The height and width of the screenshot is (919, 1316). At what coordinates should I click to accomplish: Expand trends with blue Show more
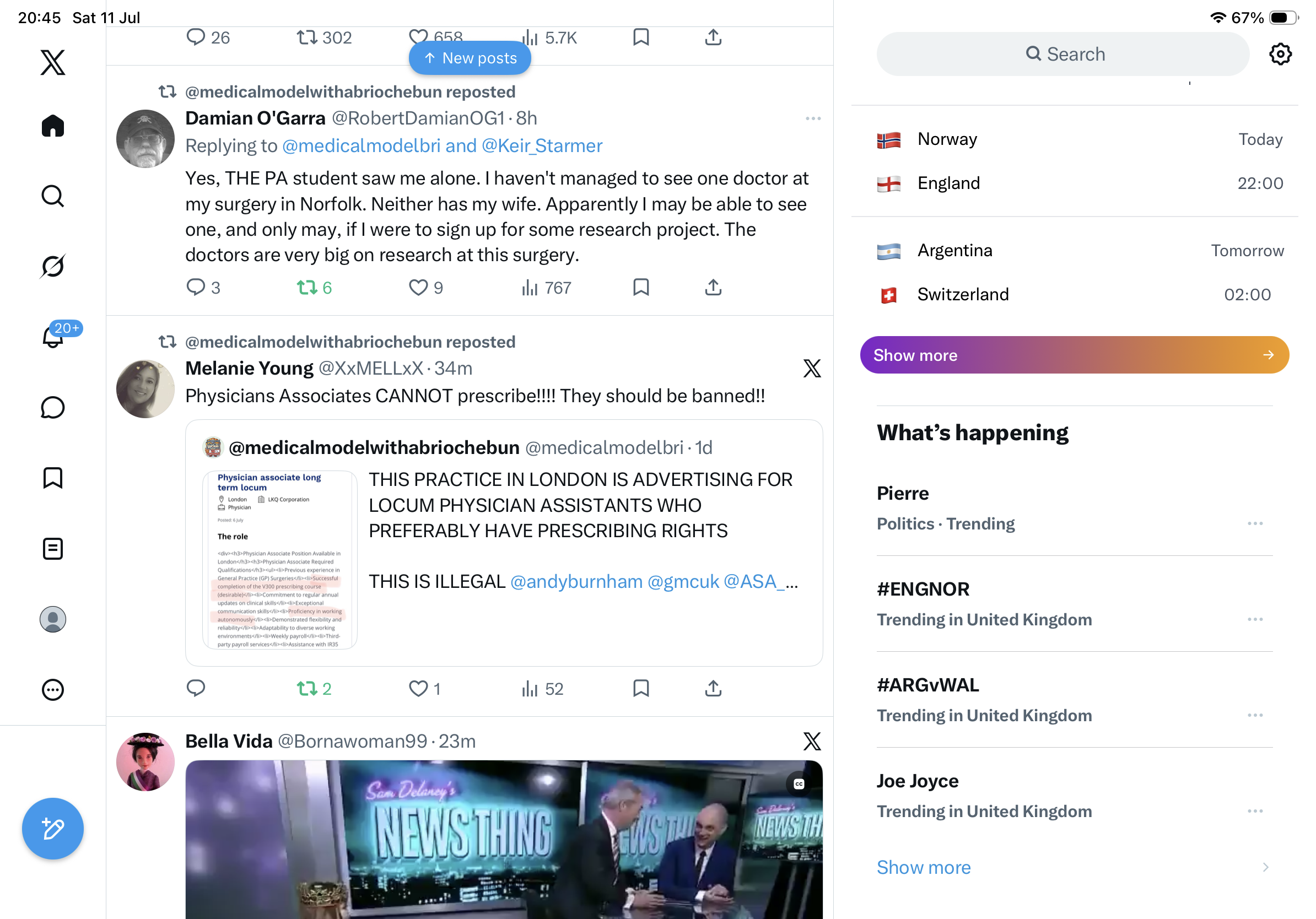pyautogui.click(x=924, y=867)
